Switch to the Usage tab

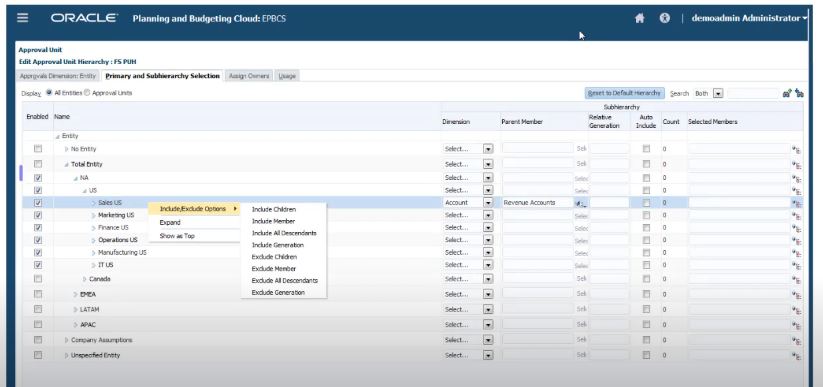point(287,76)
